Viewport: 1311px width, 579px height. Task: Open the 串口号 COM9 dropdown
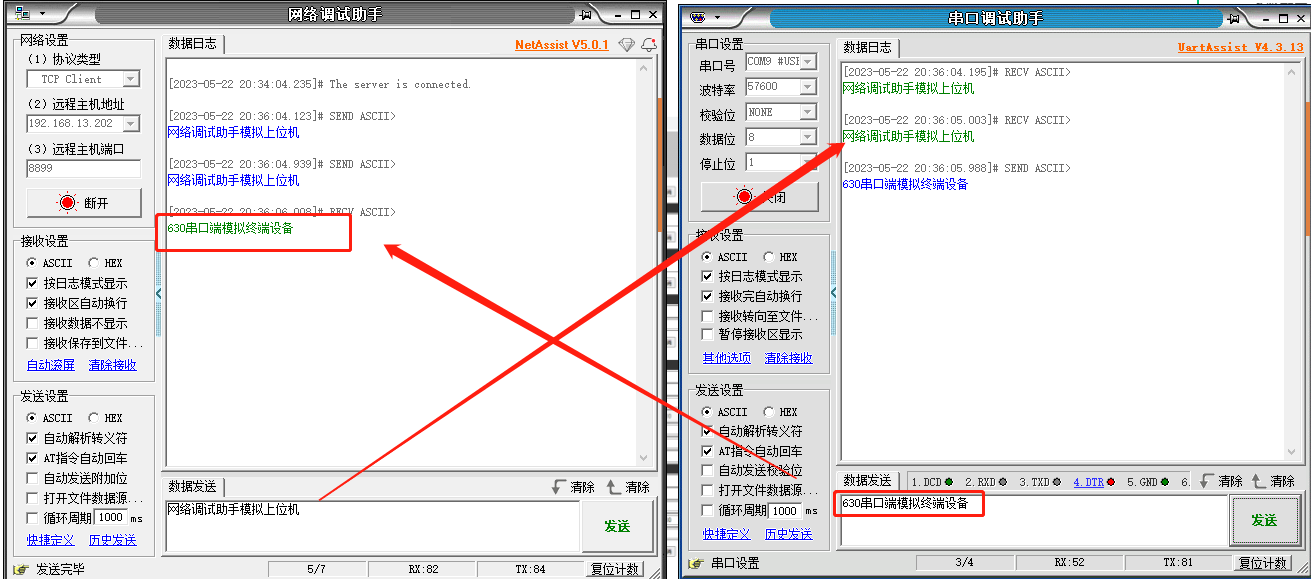click(807, 62)
